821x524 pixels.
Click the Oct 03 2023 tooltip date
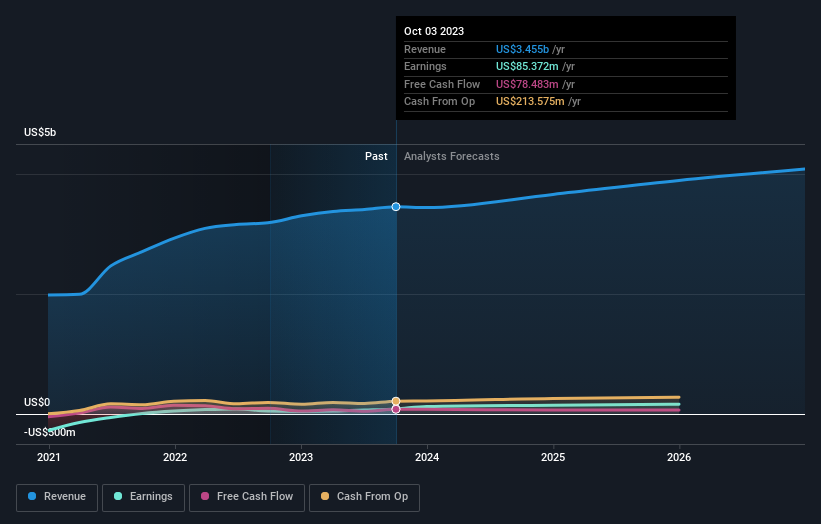(x=434, y=31)
